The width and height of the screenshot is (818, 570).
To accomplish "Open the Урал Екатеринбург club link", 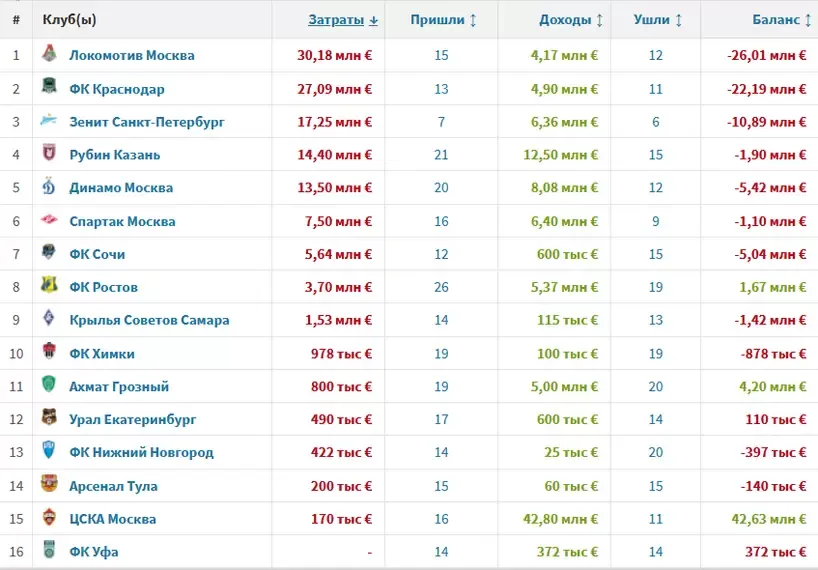I will pos(133,419).
